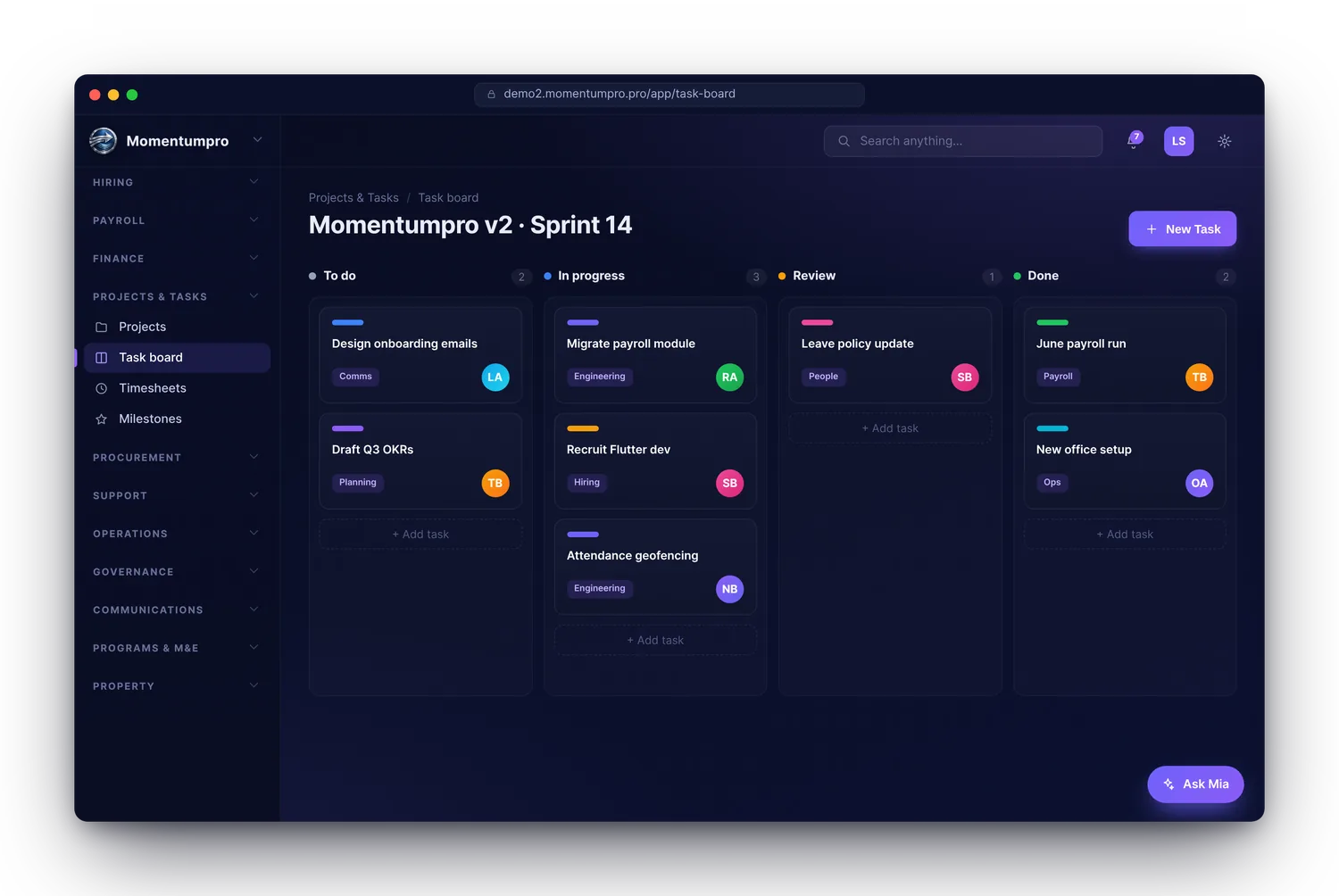Expand the Procurement sidebar section

coord(176,458)
